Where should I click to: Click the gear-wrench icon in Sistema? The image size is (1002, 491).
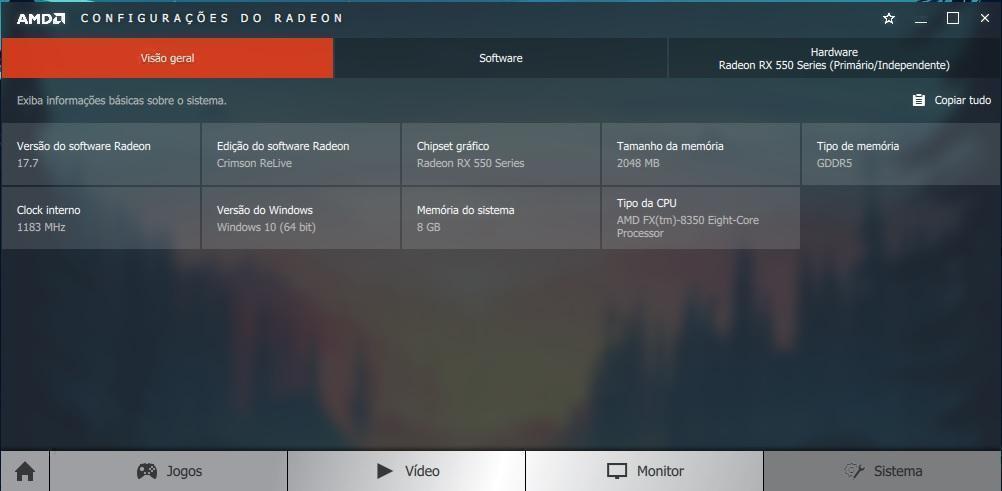[854, 471]
